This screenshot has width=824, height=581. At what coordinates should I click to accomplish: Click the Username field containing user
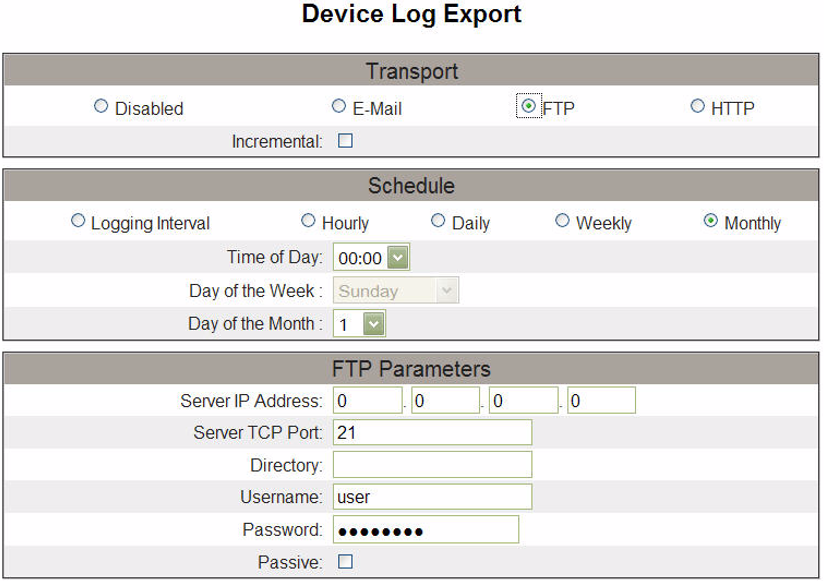[x=432, y=497]
